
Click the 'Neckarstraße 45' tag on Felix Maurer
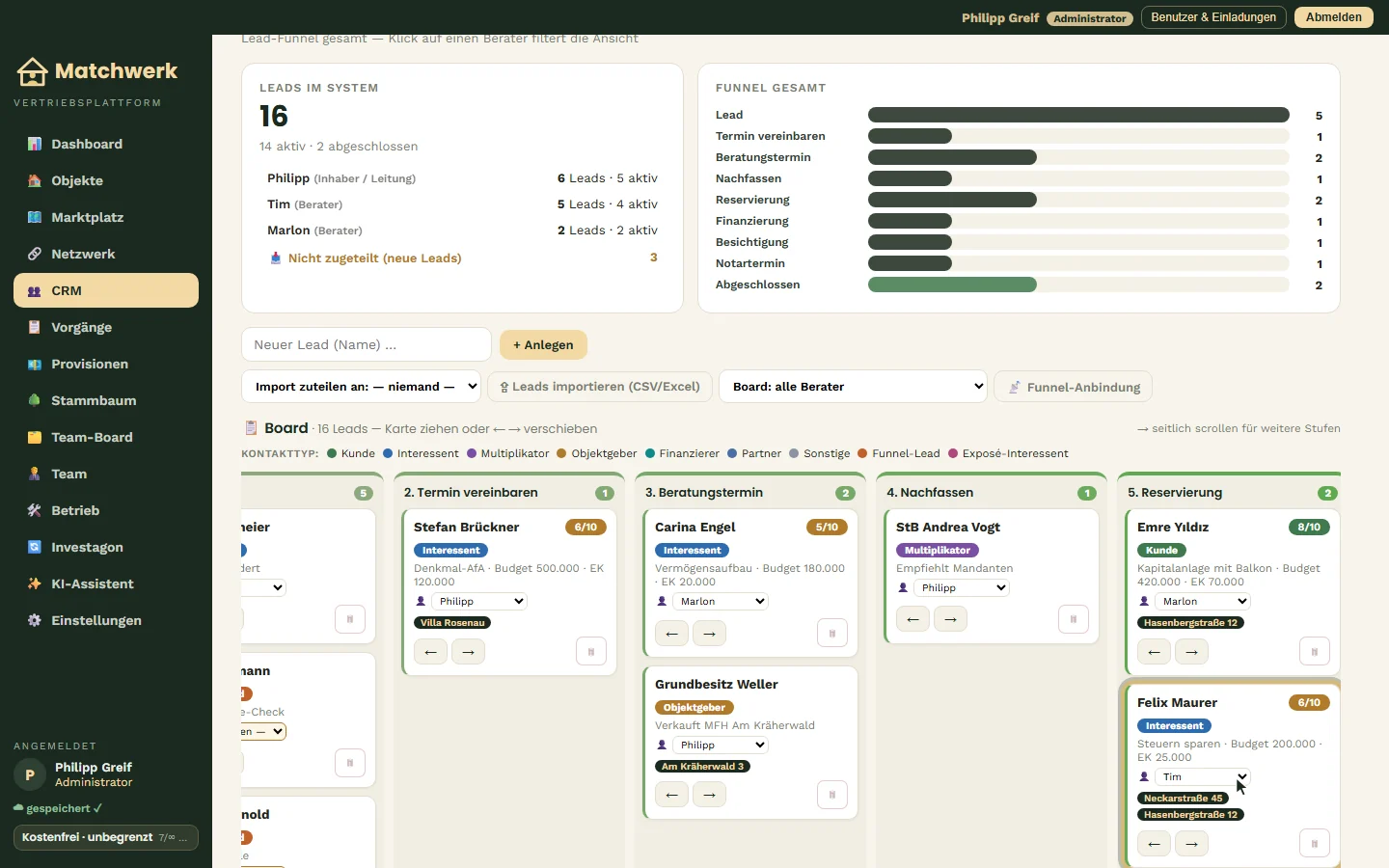1184,799
